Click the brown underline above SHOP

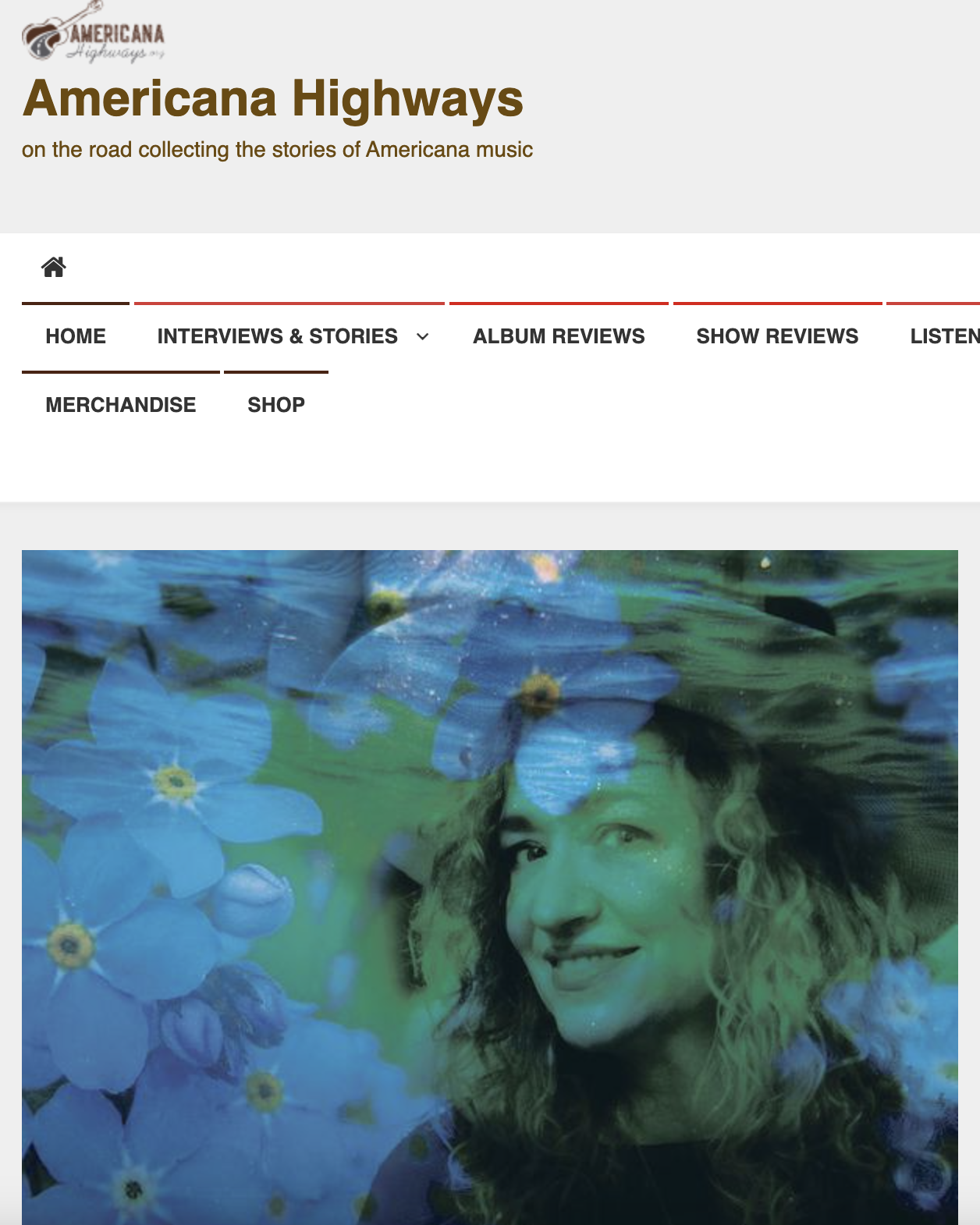[276, 372]
